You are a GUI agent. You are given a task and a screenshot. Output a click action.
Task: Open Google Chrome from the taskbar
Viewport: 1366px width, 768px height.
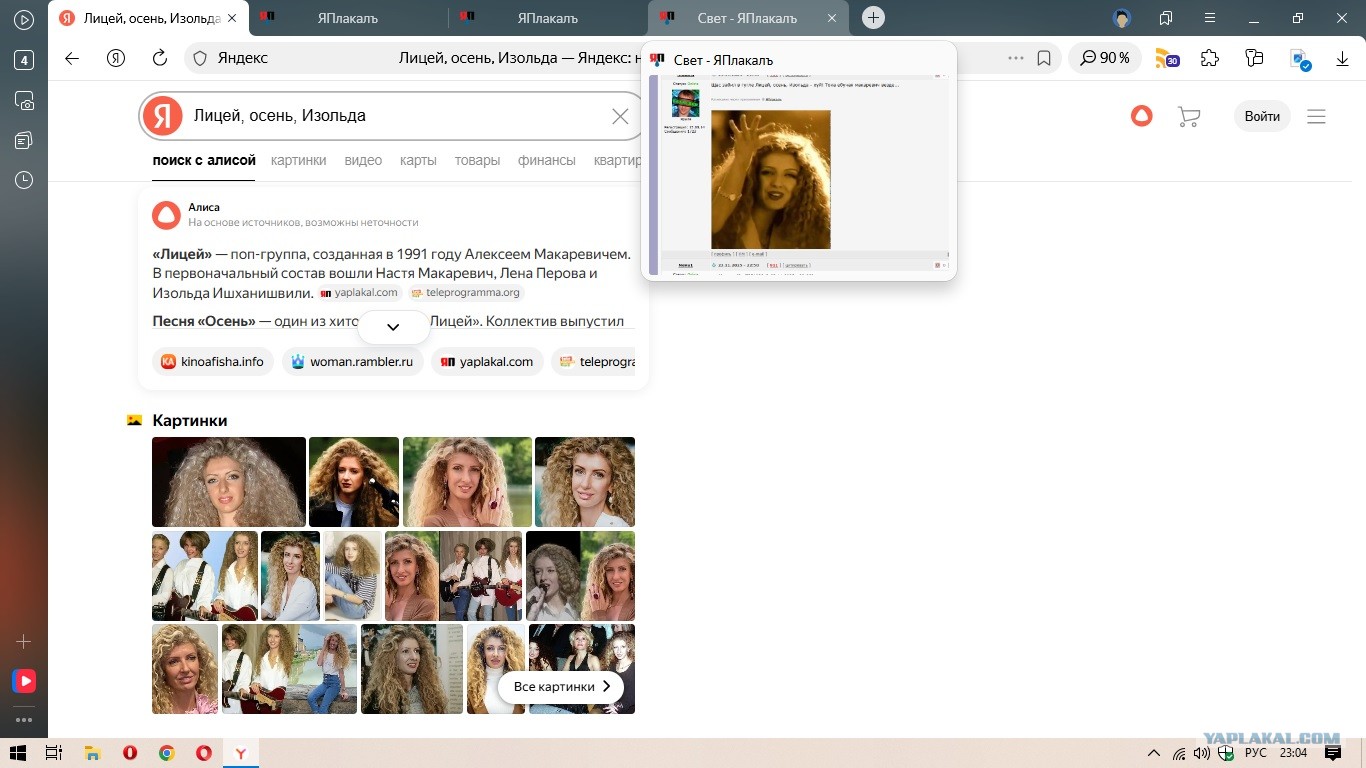[167, 753]
